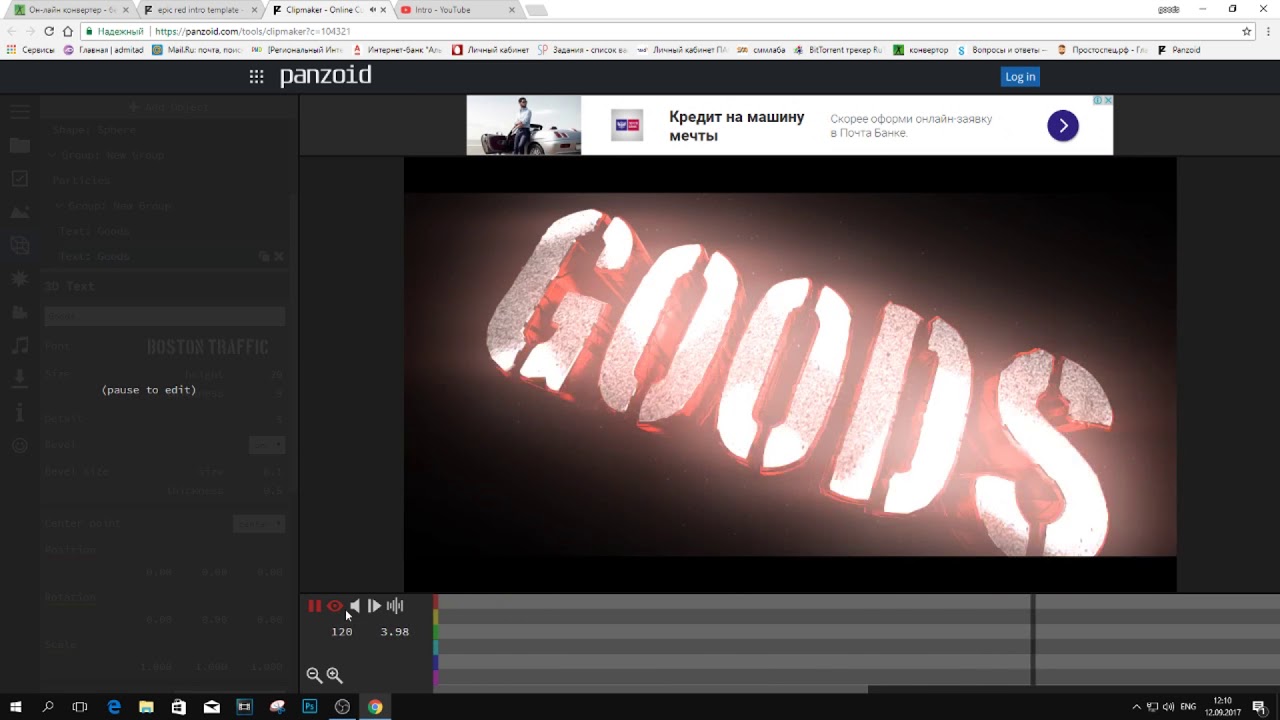Click the Log in button
Image resolution: width=1280 pixels, height=720 pixels.
(x=1020, y=77)
